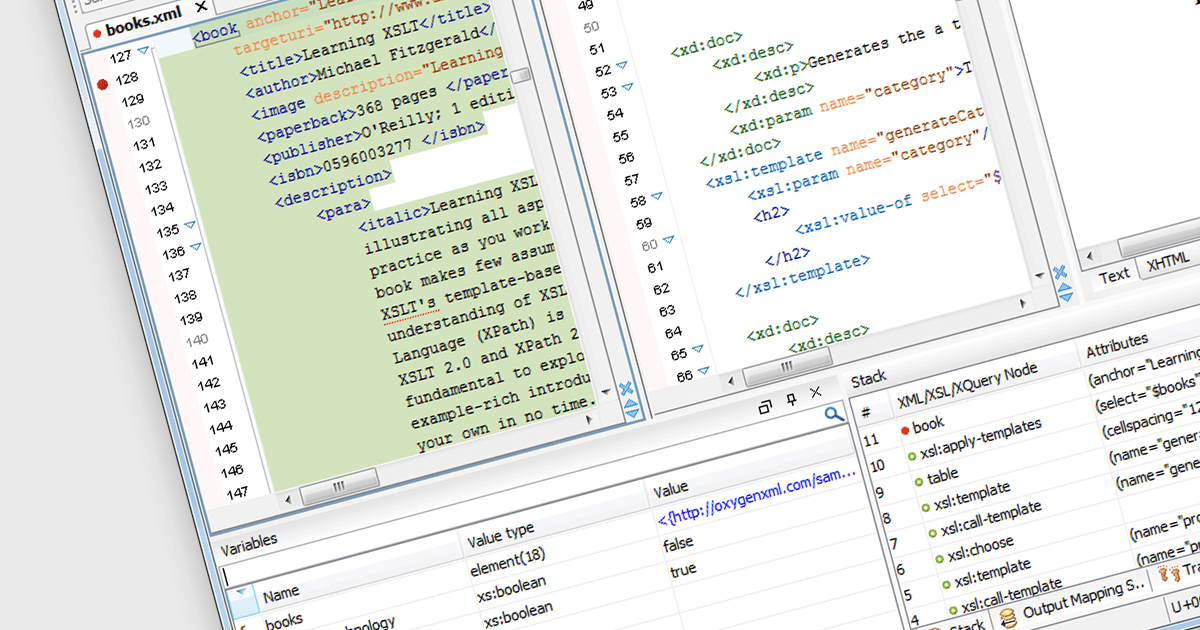Click the blue X icon in books.xml editor corner
The image size is (1200, 630).
[624, 388]
